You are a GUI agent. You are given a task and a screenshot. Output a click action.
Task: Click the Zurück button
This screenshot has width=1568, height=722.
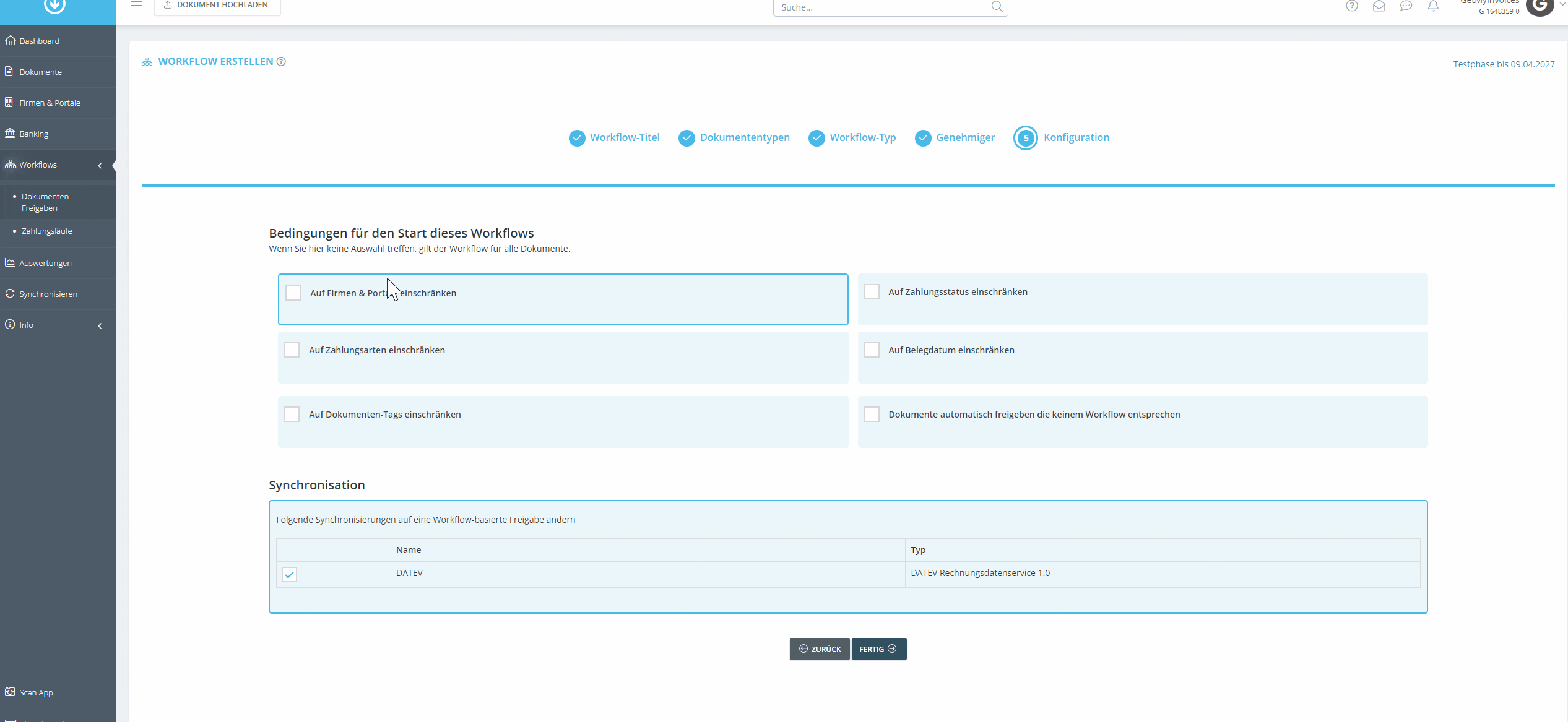pyautogui.click(x=820, y=649)
